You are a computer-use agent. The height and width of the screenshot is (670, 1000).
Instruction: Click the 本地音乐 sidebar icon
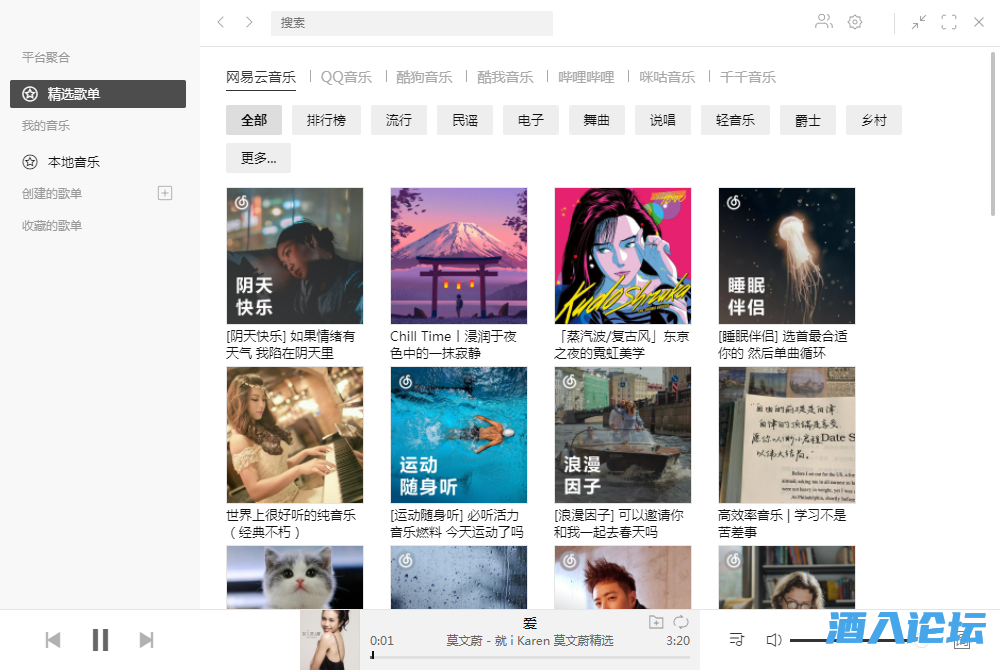30,162
